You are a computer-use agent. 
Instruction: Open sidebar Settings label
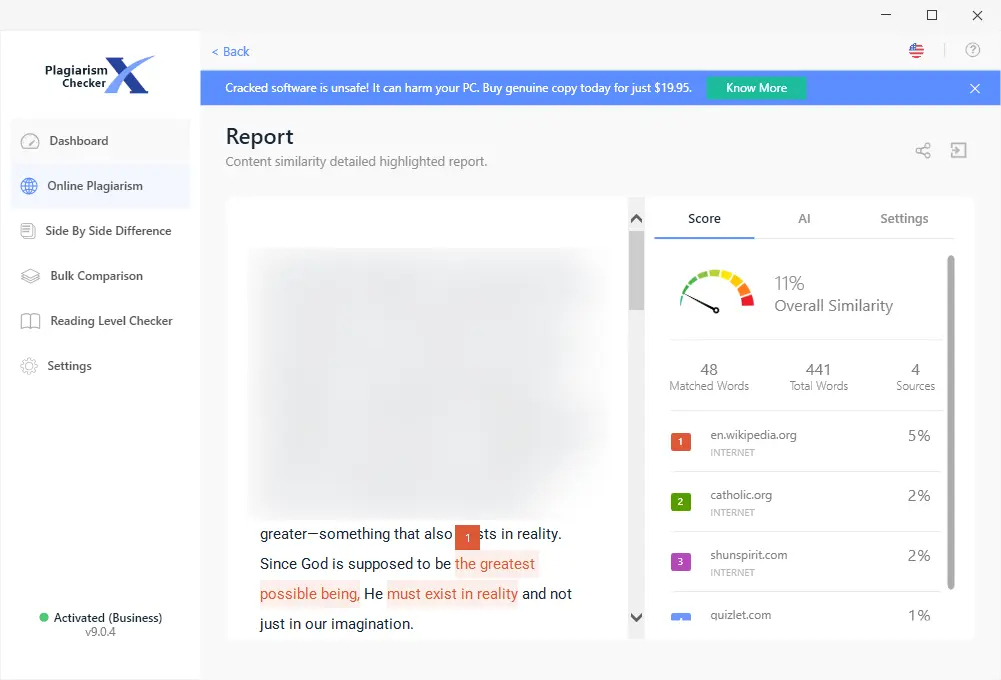[x=70, y=366]
